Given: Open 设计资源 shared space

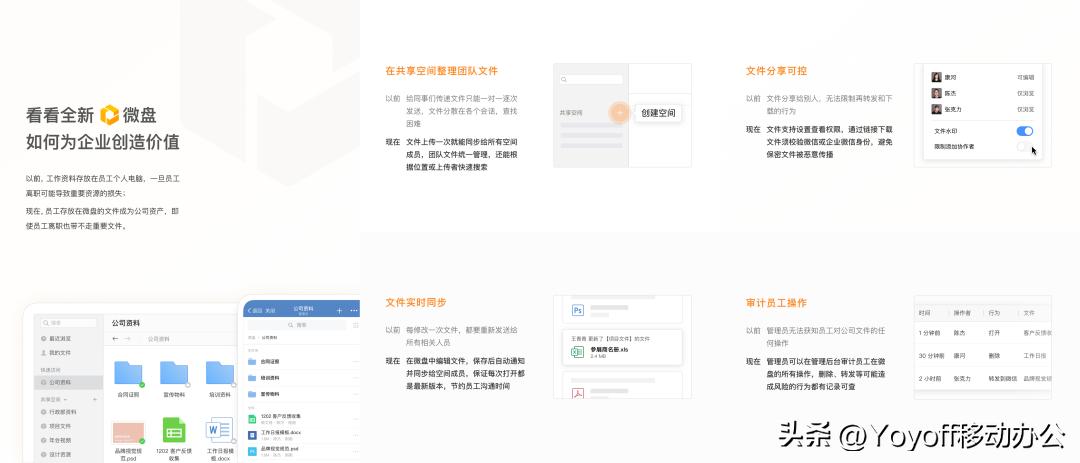Looking at the screenshot, I should (x=59, y=455).
